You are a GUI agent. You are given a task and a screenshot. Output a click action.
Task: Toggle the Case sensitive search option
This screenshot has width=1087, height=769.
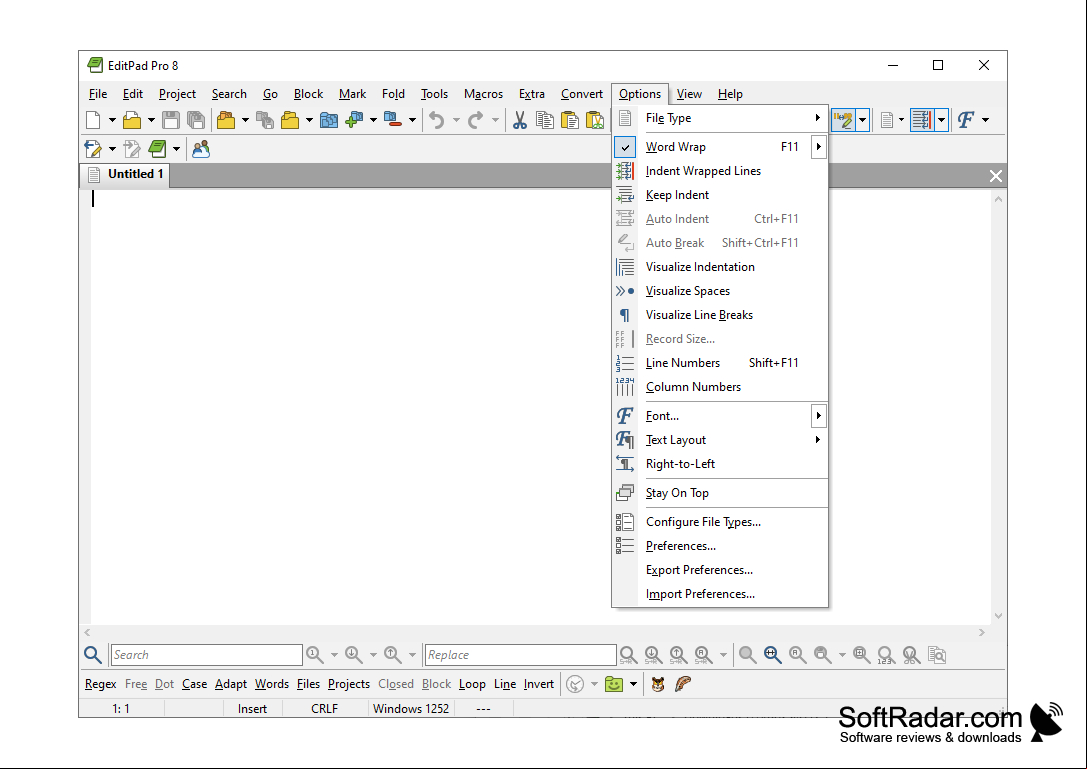pyautogui.click(x=195, y=684)
